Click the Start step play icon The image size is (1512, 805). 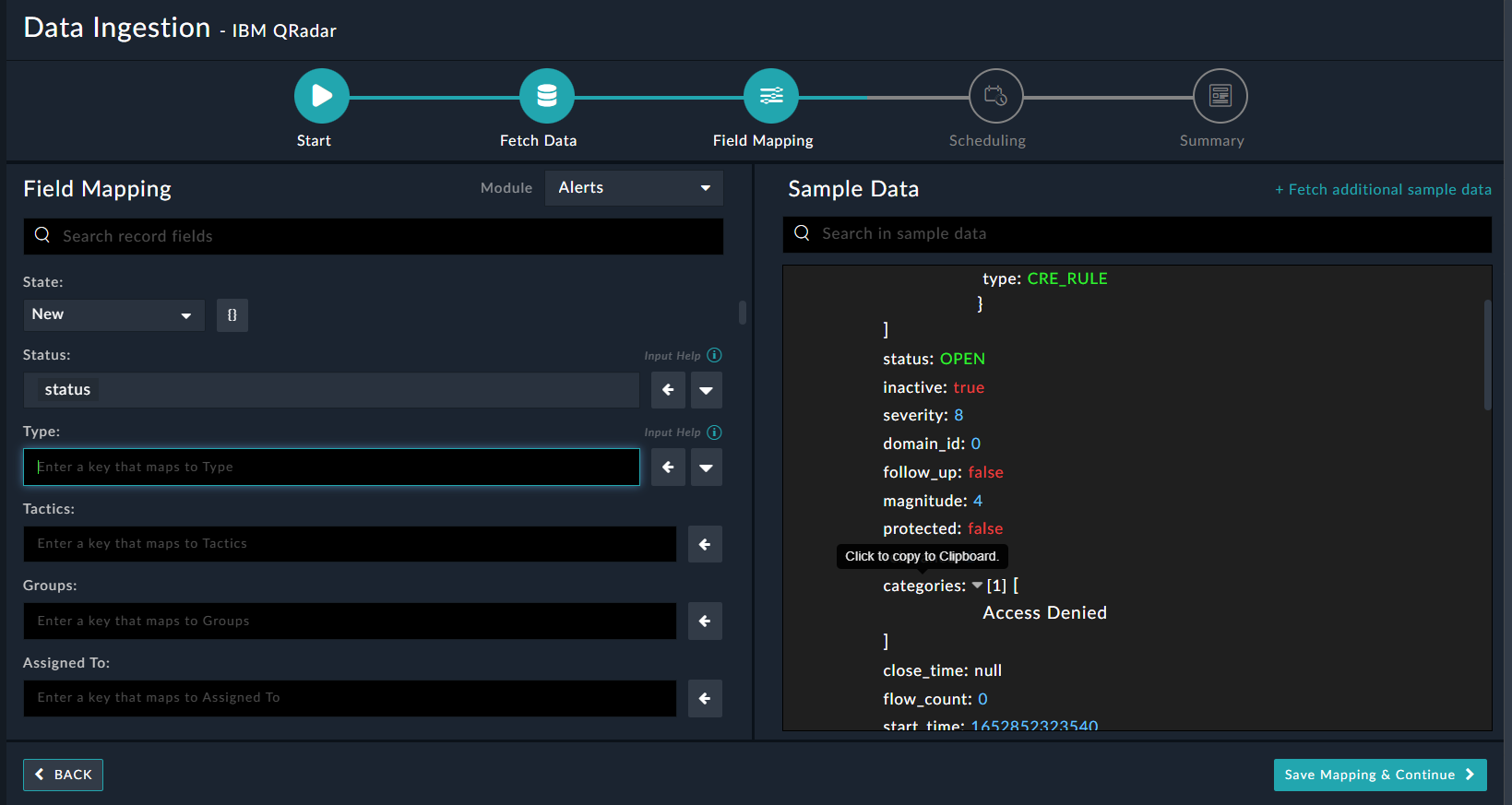321,96
